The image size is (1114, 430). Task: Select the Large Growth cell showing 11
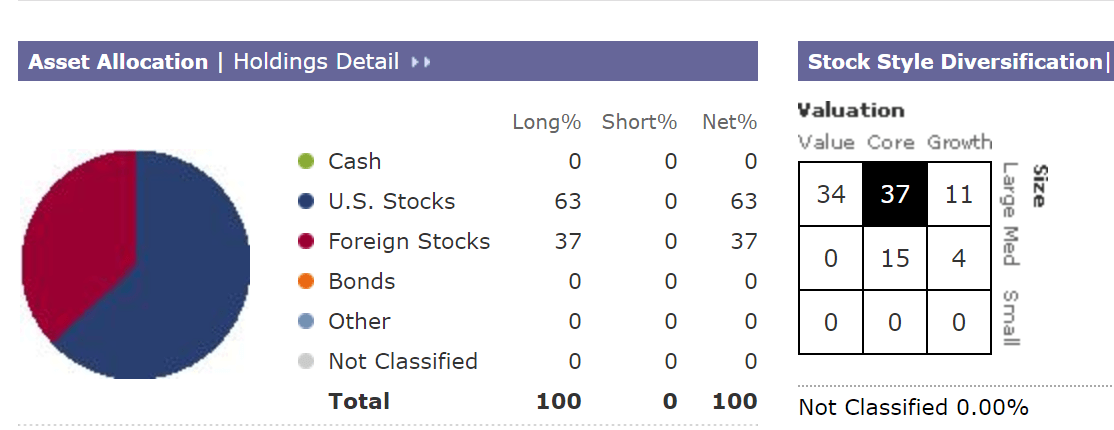[958, 194]
